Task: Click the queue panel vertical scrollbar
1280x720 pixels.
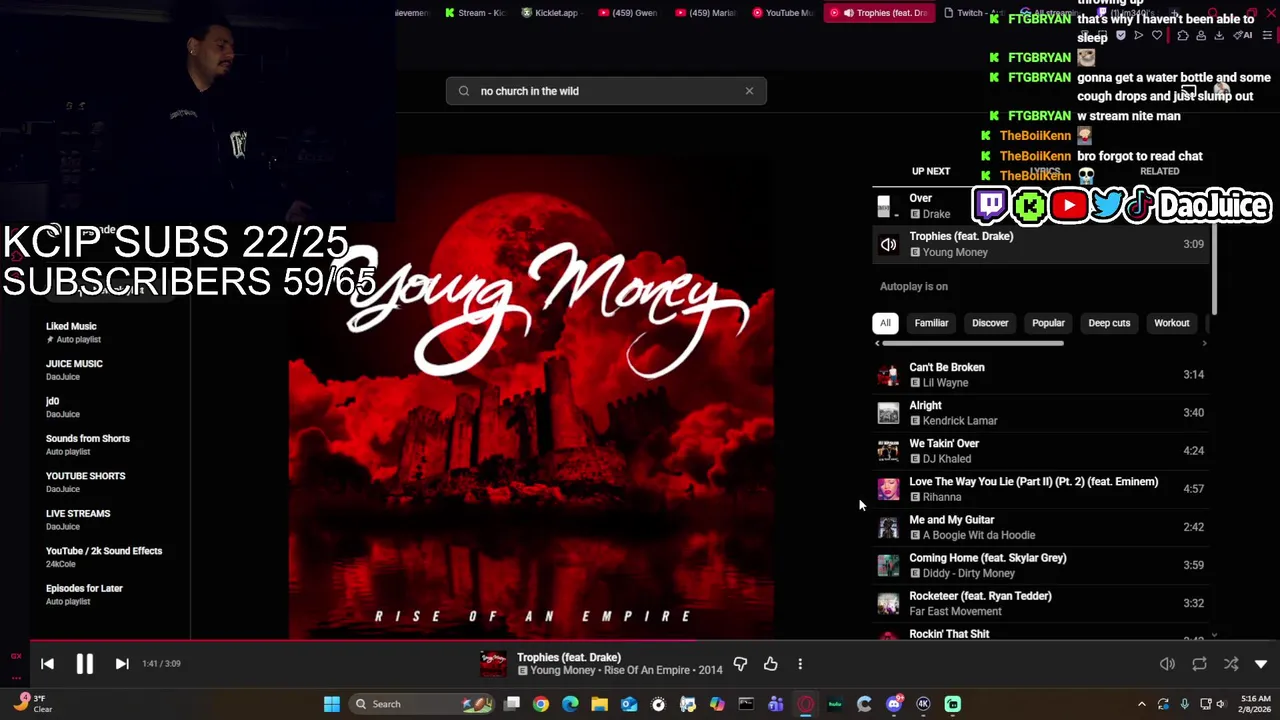Action: click(x=1214, y=270)
